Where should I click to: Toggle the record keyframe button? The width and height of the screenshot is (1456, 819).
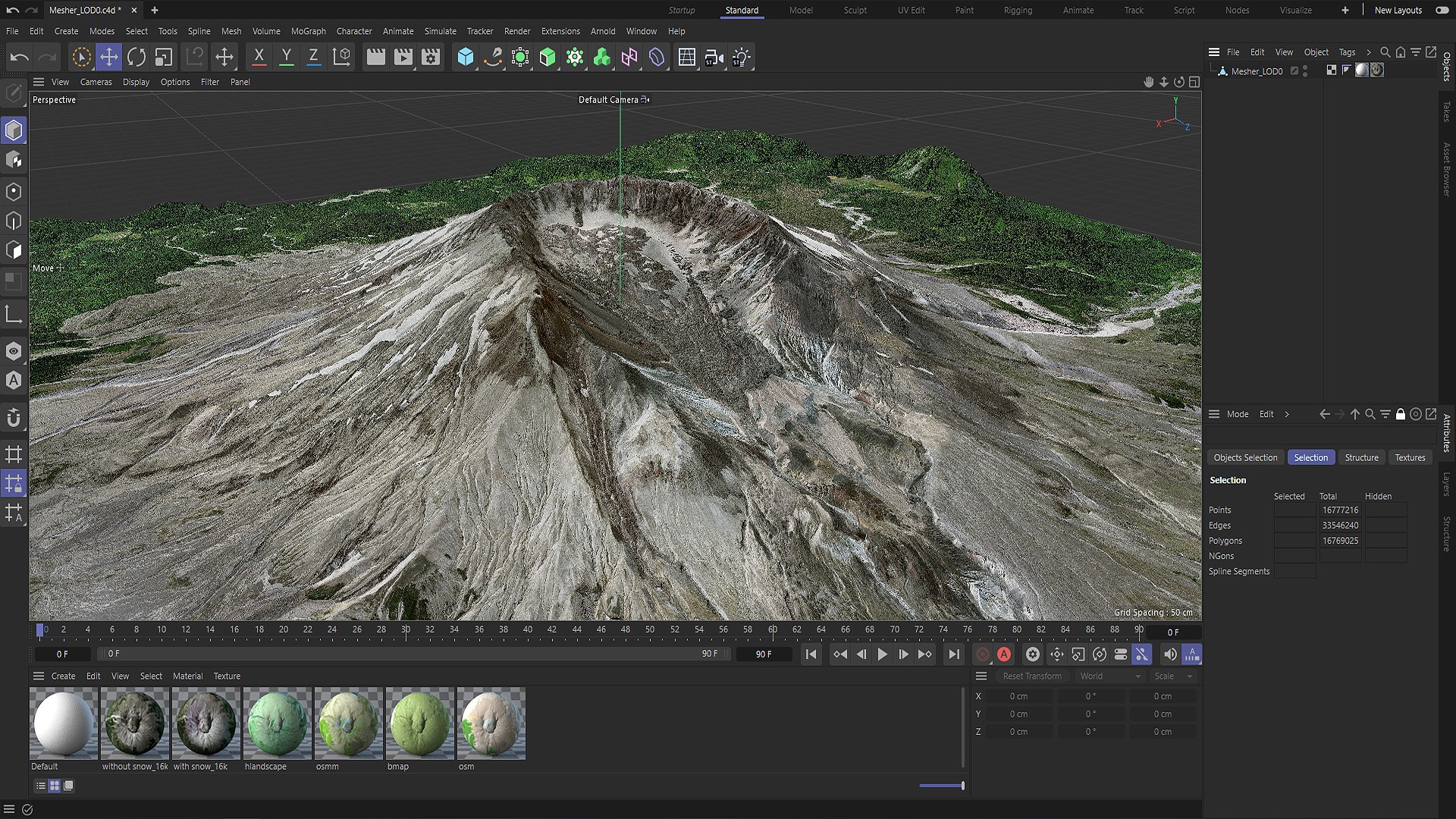click(983, 654)
